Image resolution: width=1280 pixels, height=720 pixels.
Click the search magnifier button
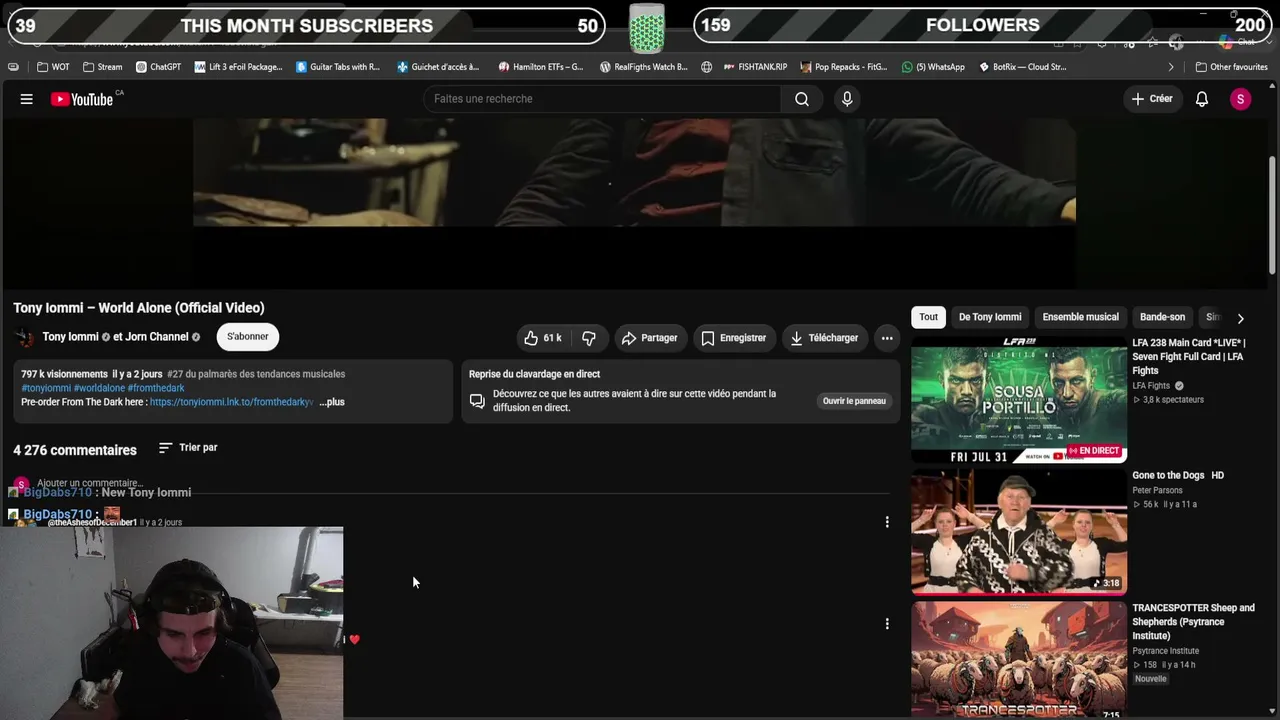802,99
